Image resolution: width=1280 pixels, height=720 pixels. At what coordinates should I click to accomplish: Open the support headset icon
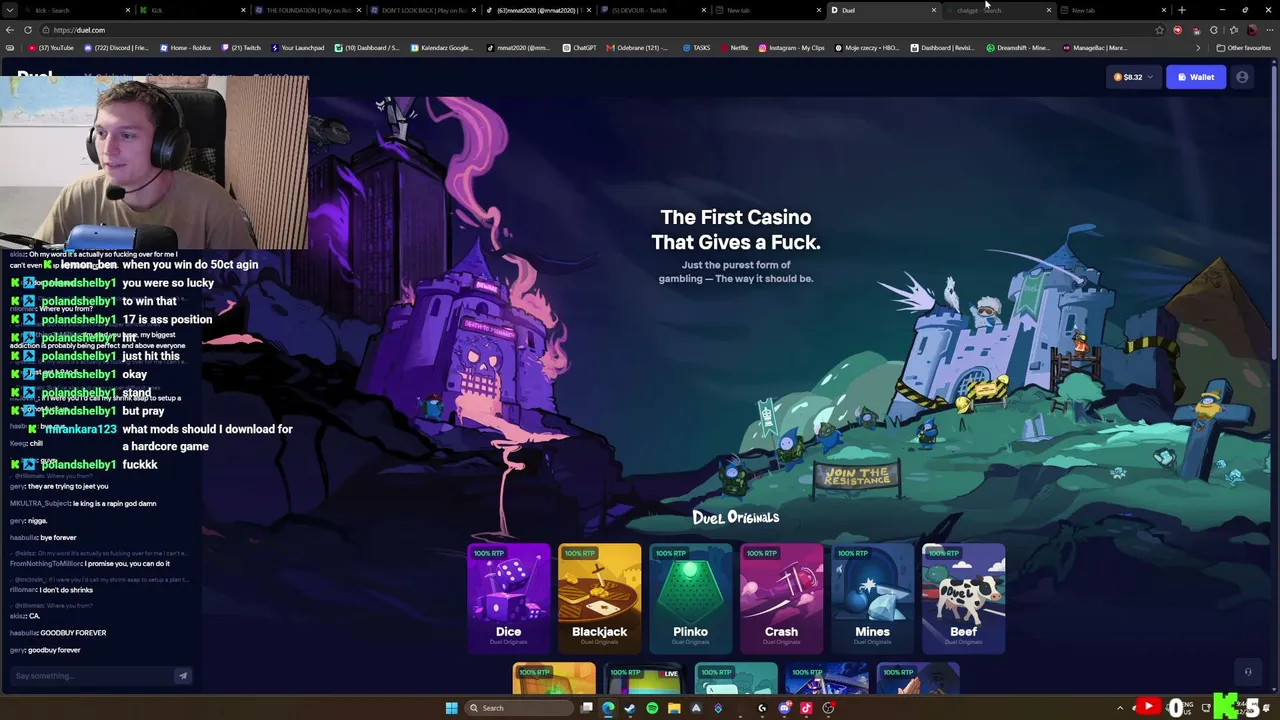point(1248,672)
